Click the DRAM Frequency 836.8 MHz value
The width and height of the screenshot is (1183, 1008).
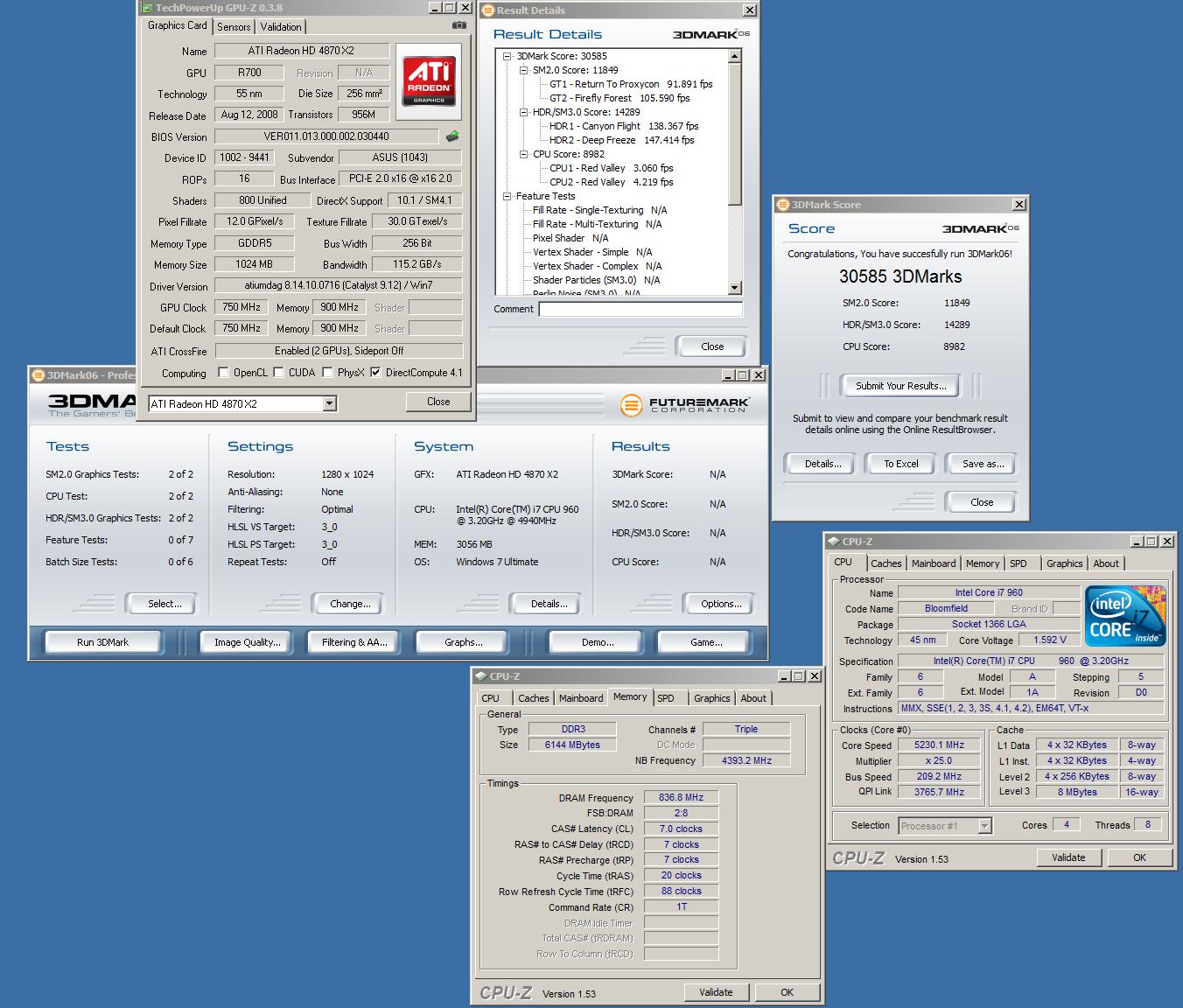click(682, 797)
